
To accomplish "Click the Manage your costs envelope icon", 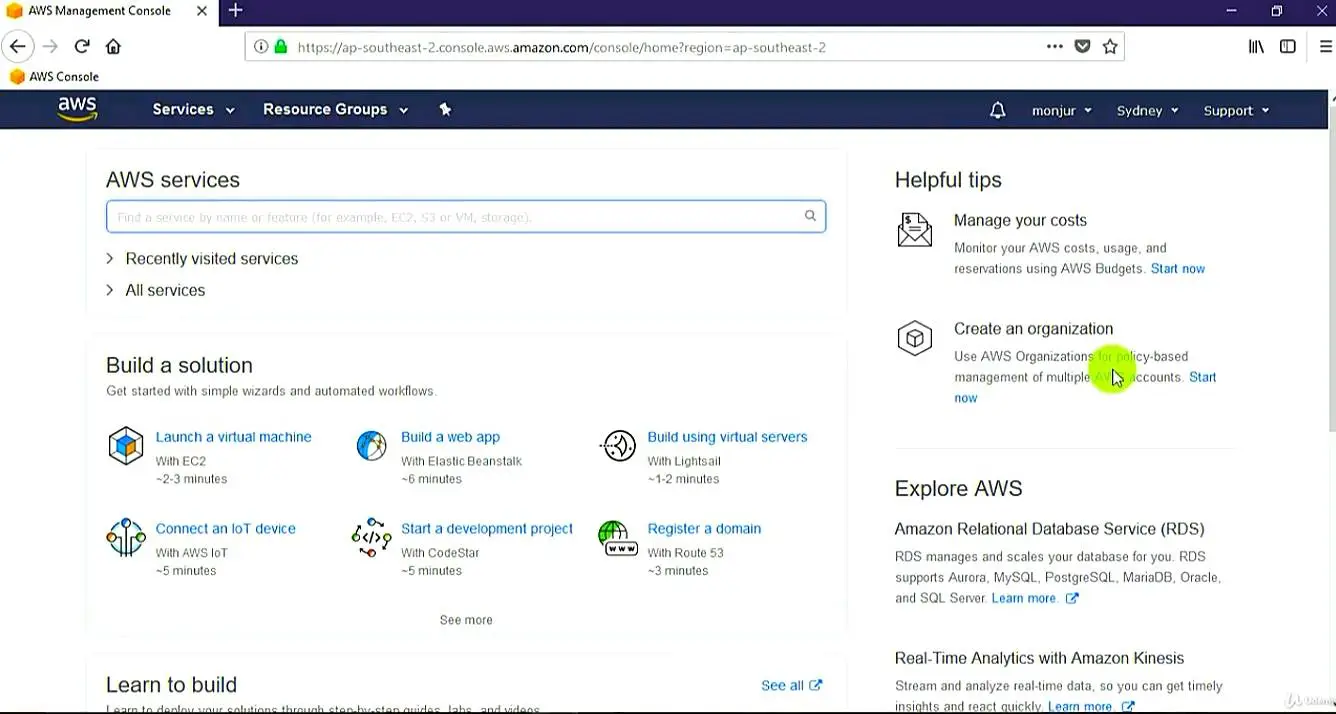I will pos(914,230).
